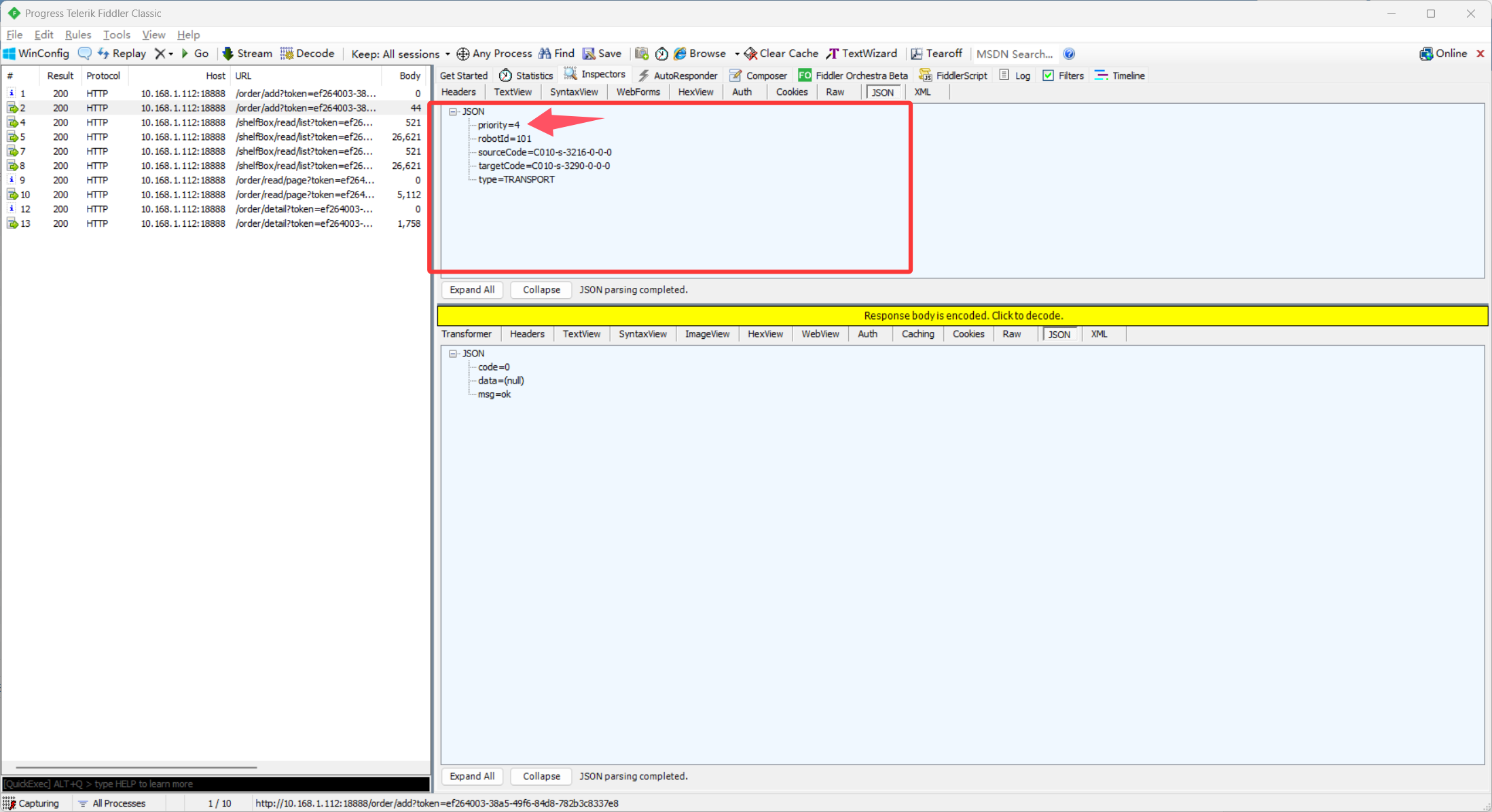Open the FiddlerScript tab
Viewport: 1492px width, 812px height.
click(x=953, y=75)
